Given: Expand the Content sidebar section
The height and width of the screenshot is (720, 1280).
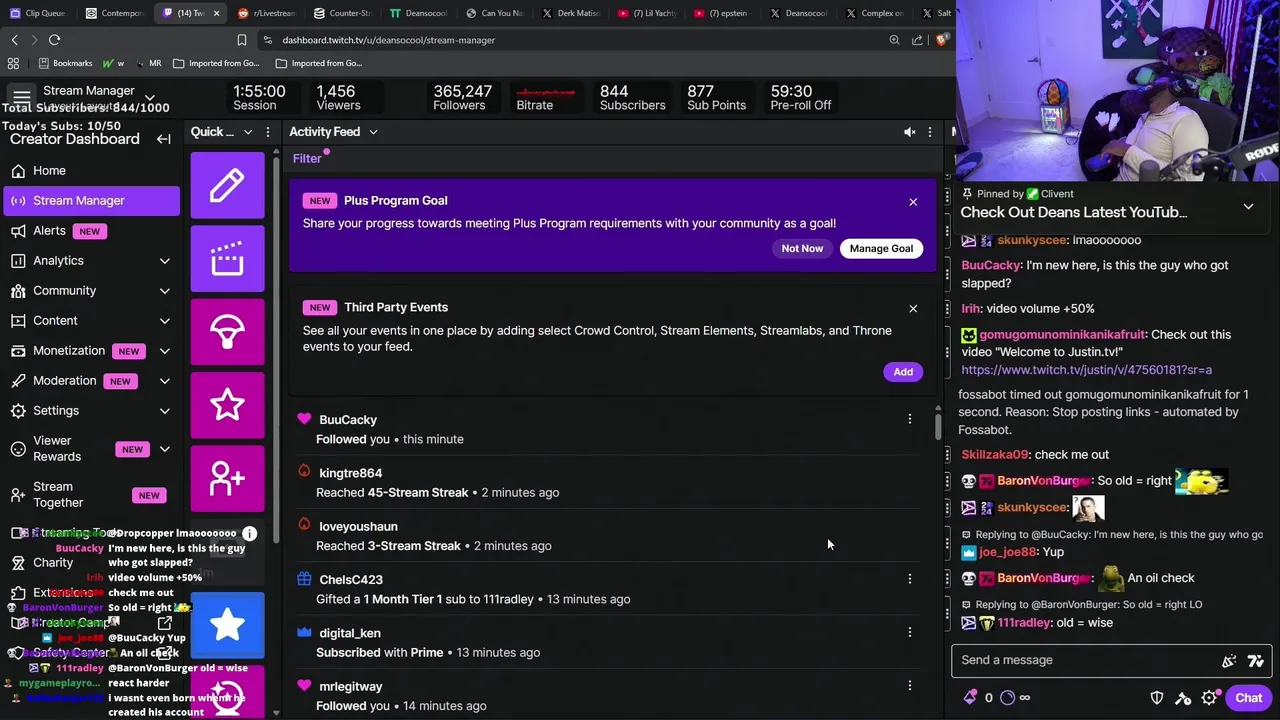Looking at the screenshot, I should tap(164, 321).
